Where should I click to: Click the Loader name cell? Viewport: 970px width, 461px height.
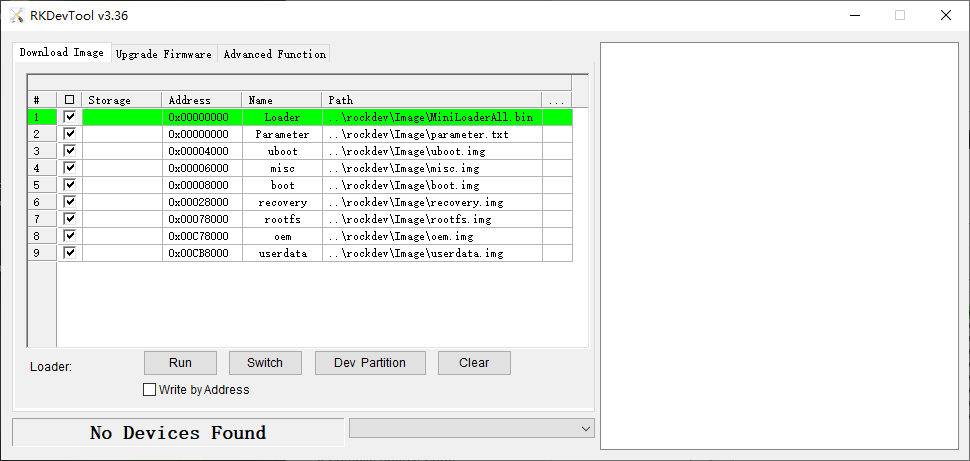281,117
